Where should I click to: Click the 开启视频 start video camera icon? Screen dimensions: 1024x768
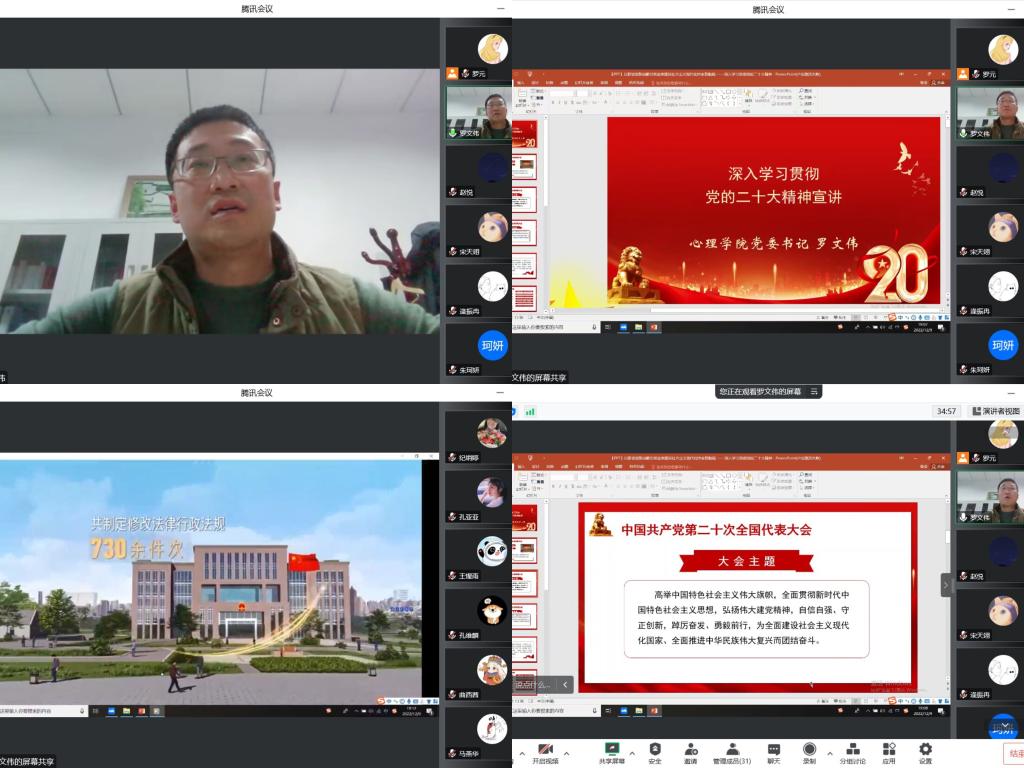point(545,749)
